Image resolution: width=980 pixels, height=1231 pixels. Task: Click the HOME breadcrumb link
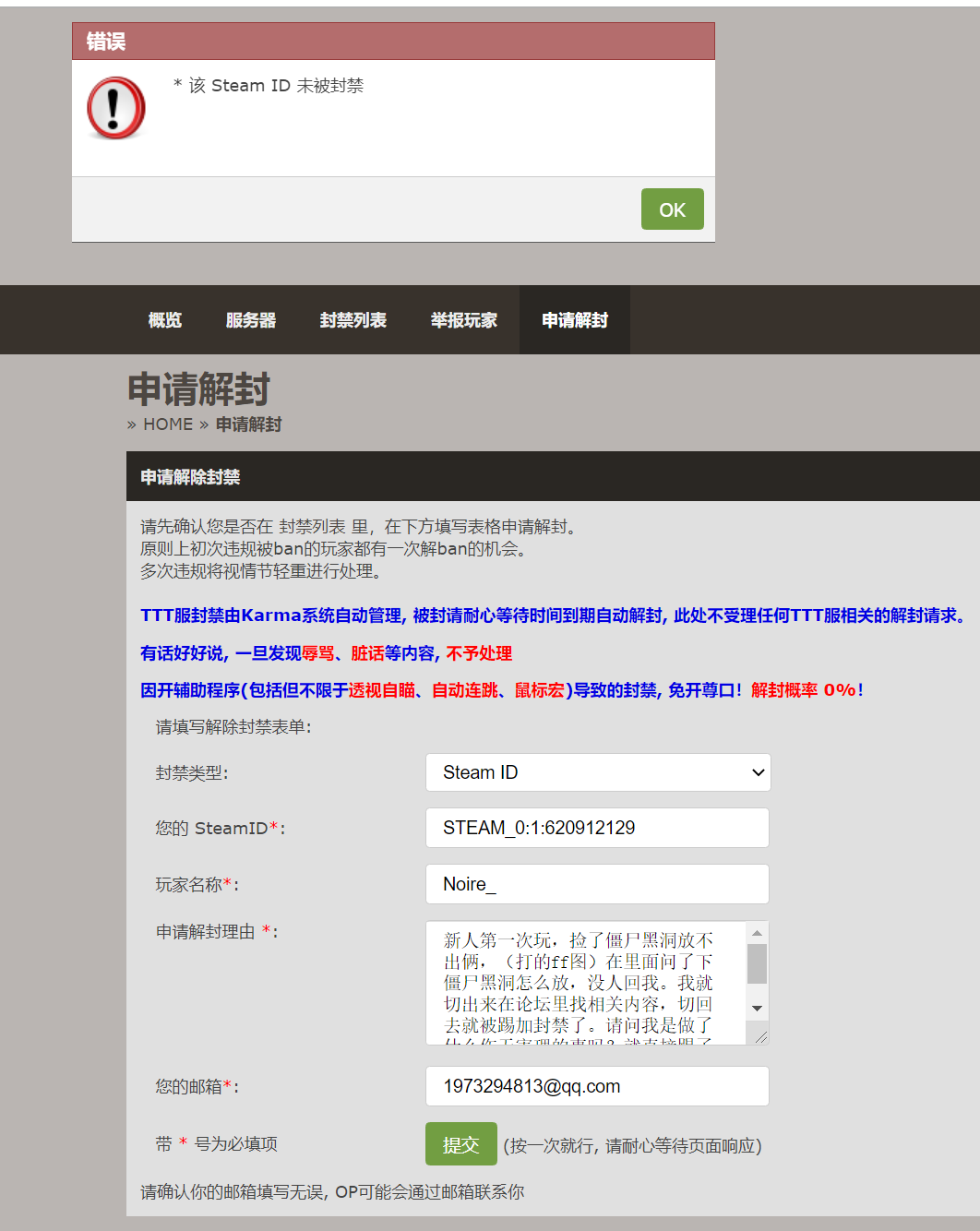click(x=168, y=424)
